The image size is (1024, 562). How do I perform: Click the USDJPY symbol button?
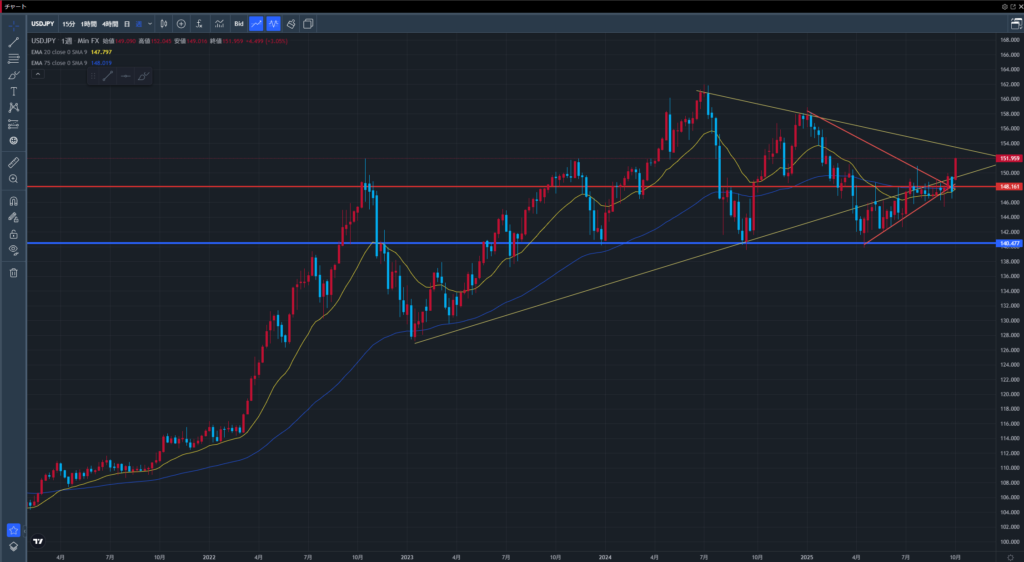click(41, 23)
